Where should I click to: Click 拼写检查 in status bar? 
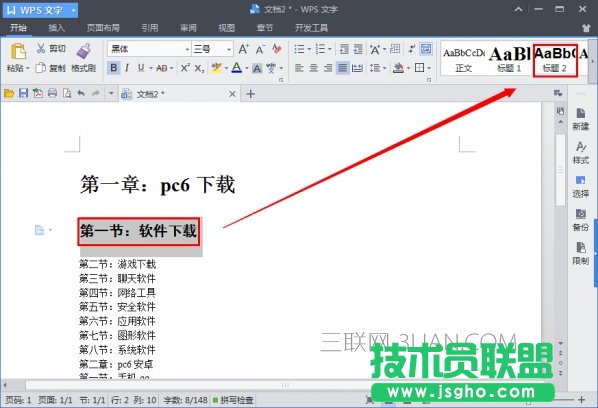coord(233,400)
